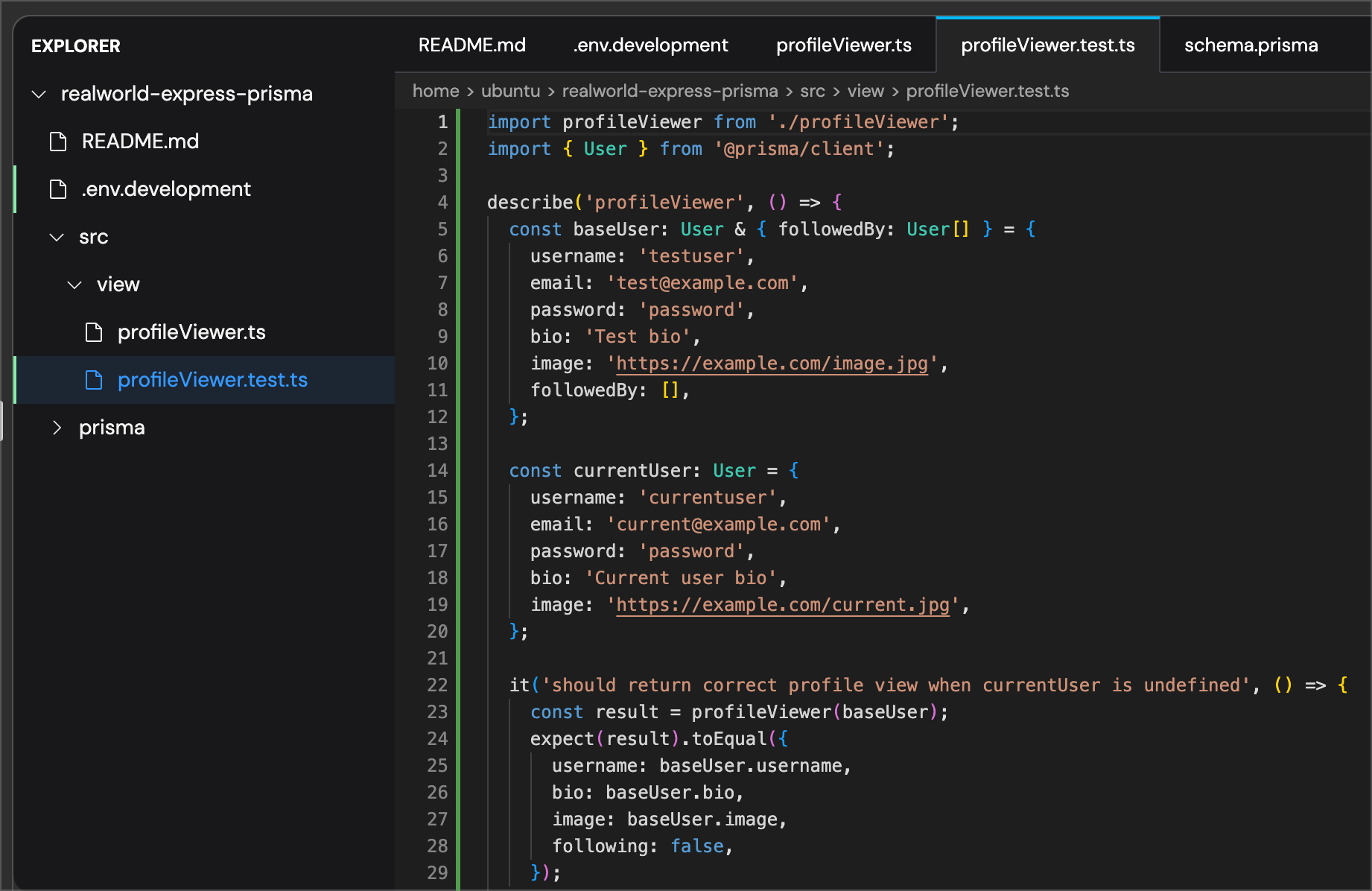The image size is (1372, 891).
Task: Open profileViewer.ts in the explorer tree
Action: (191, 332)
